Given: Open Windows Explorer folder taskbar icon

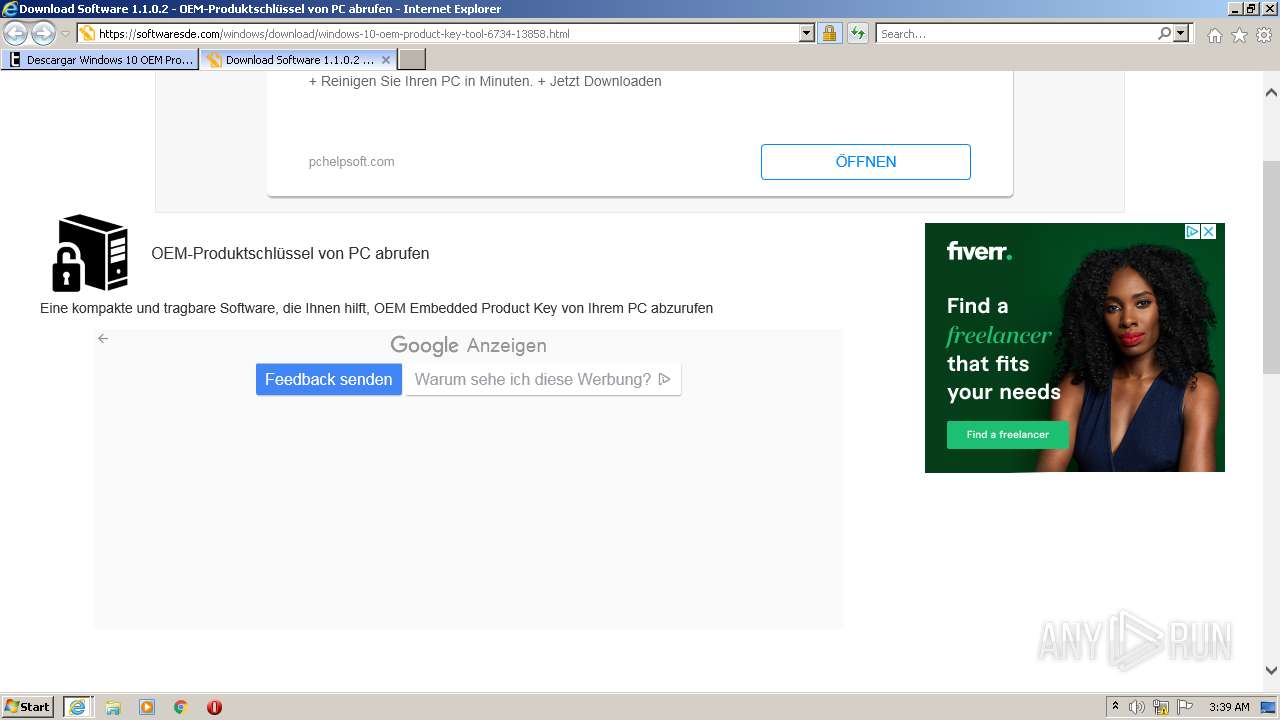Looking at the screenshot, I should pyautogui.click(x=113, y=707).
